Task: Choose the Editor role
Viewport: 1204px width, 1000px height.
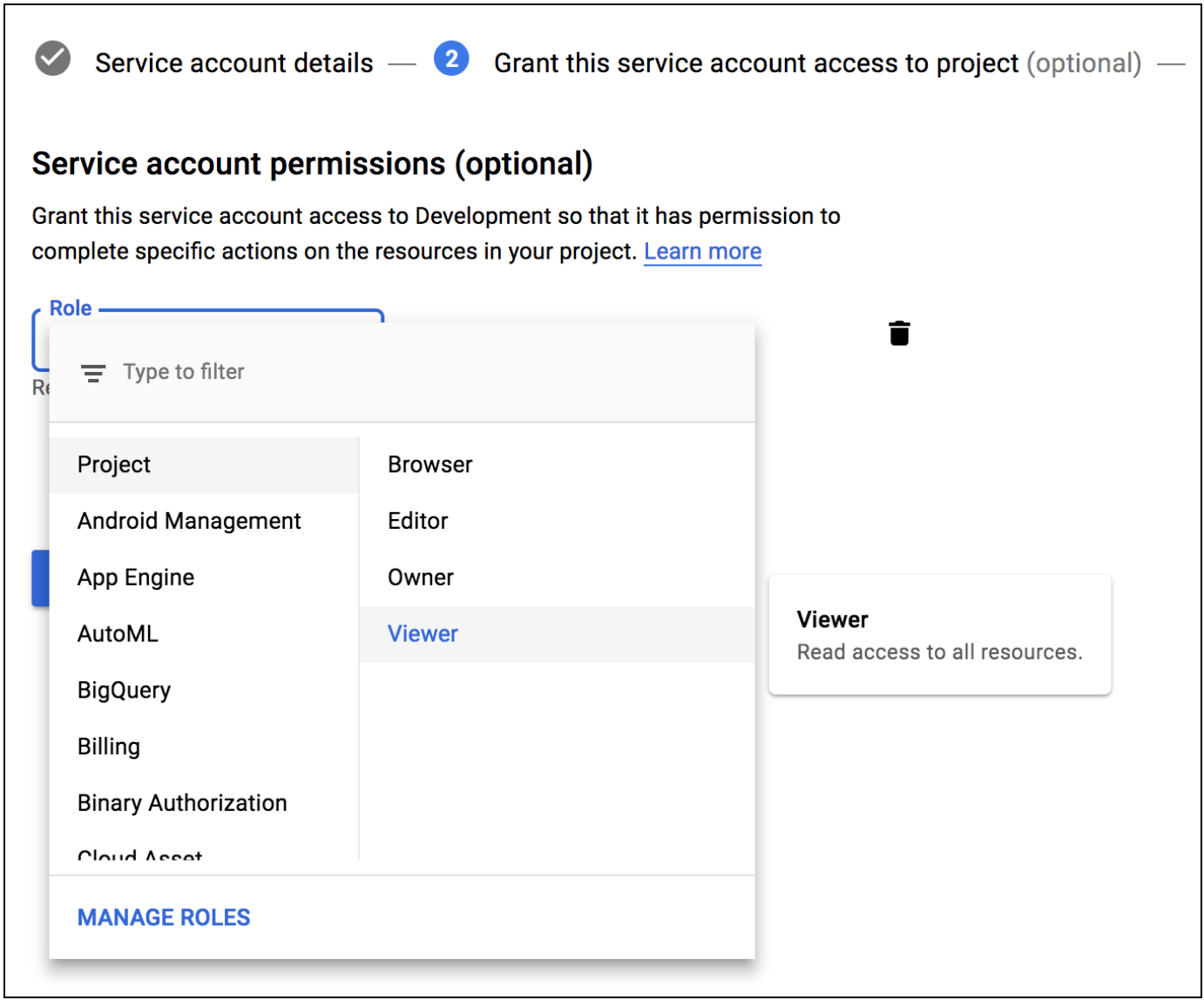Action: 418,520
